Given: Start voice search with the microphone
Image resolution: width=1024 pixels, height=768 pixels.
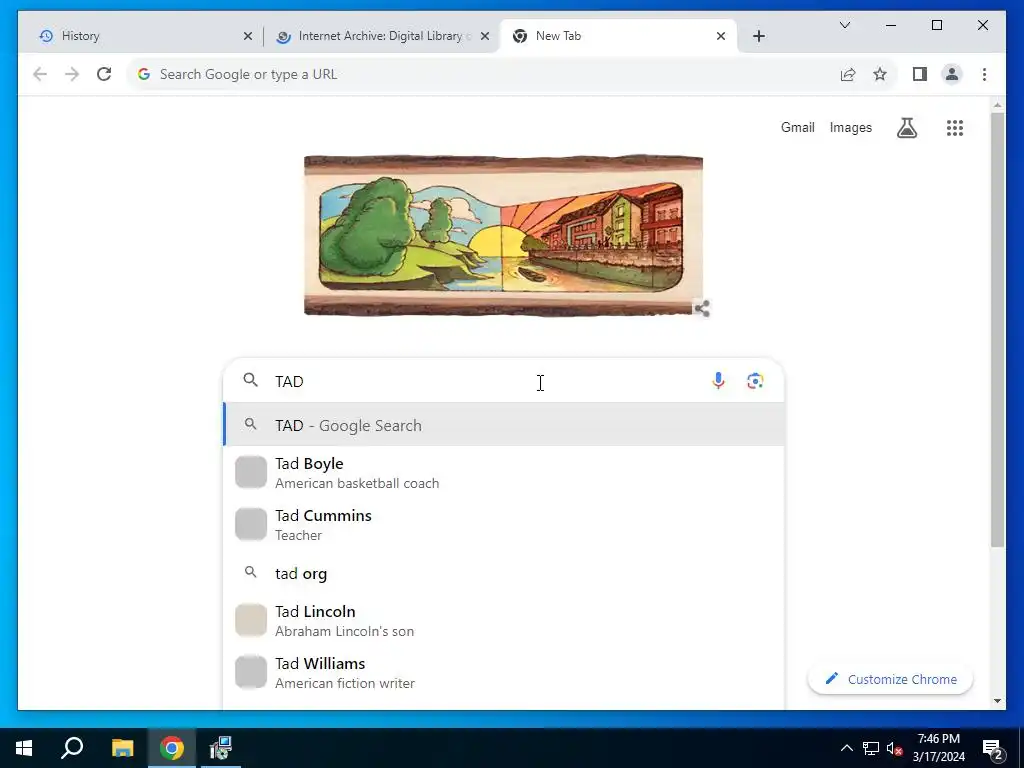Looking at the screenshot, I should (718, 381).
